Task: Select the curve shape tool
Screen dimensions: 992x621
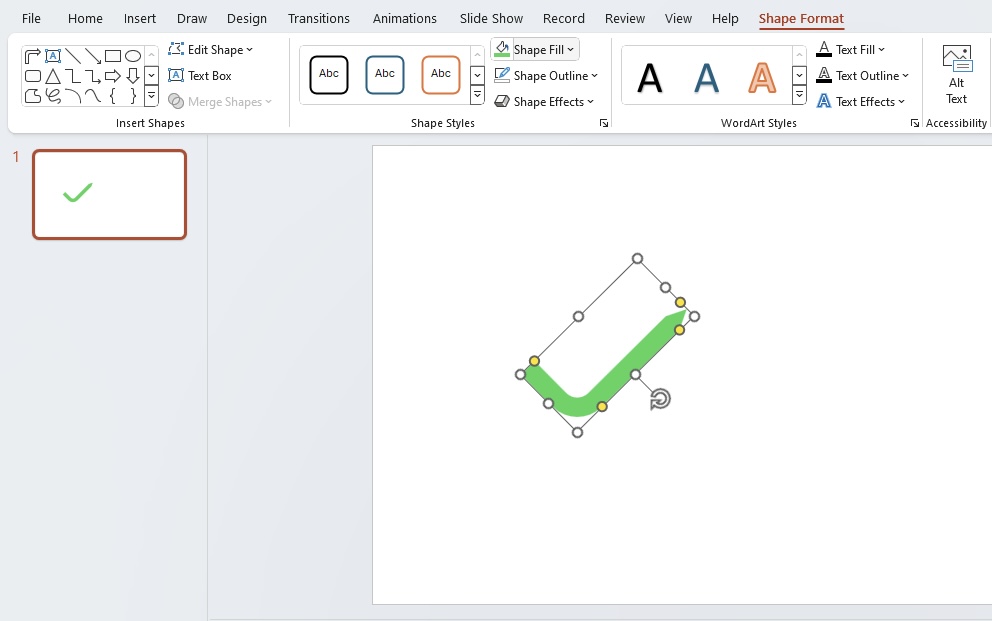Action: pyautogui.click(x=93, y=96)
